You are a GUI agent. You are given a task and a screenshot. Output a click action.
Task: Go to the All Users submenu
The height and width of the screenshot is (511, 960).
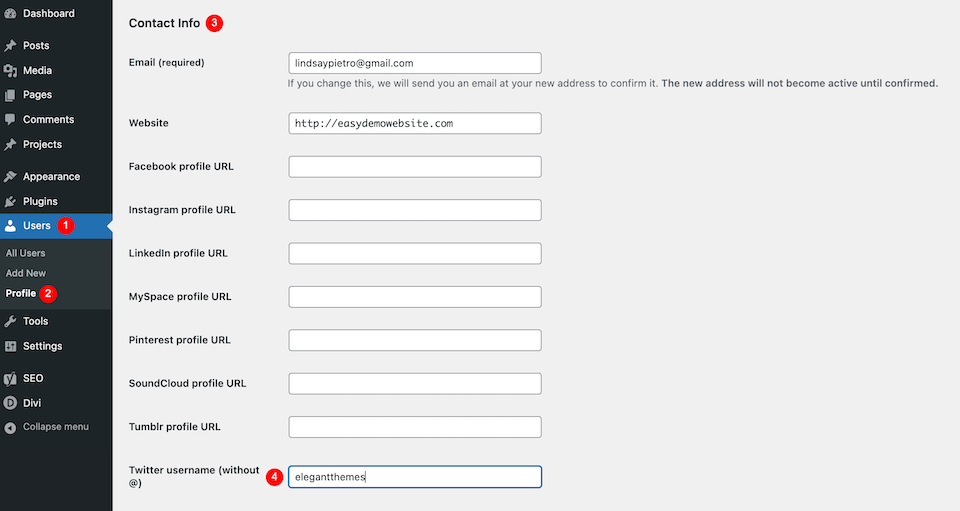click(25, 253)
